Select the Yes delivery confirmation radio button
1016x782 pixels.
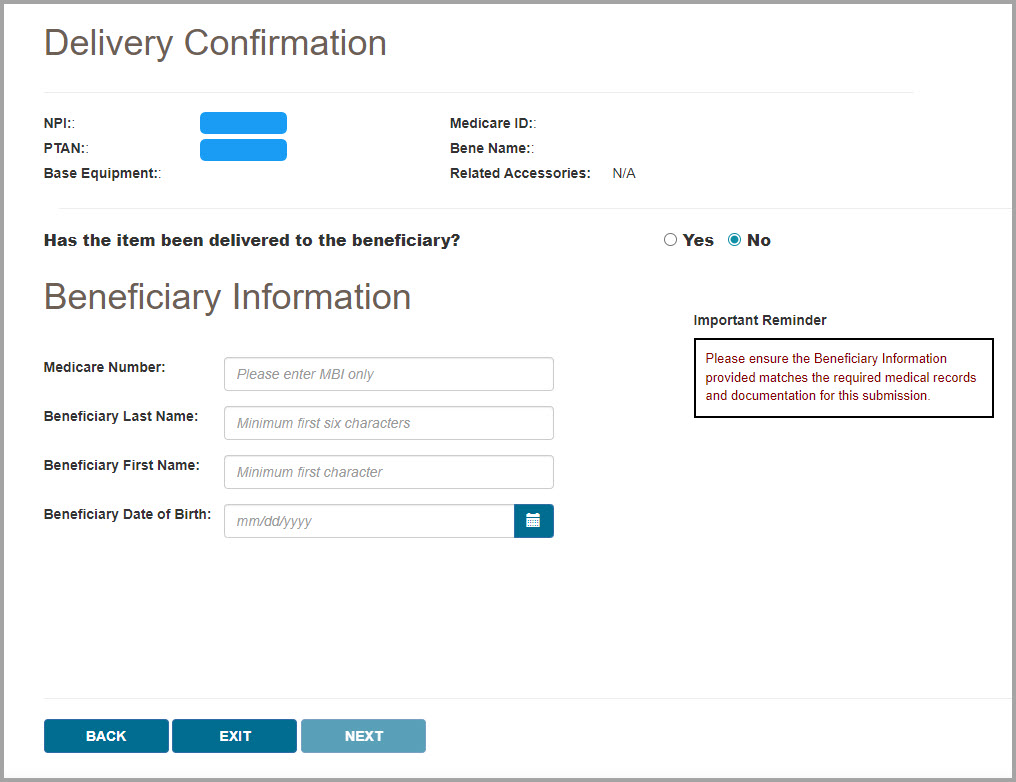coord(670,239)
